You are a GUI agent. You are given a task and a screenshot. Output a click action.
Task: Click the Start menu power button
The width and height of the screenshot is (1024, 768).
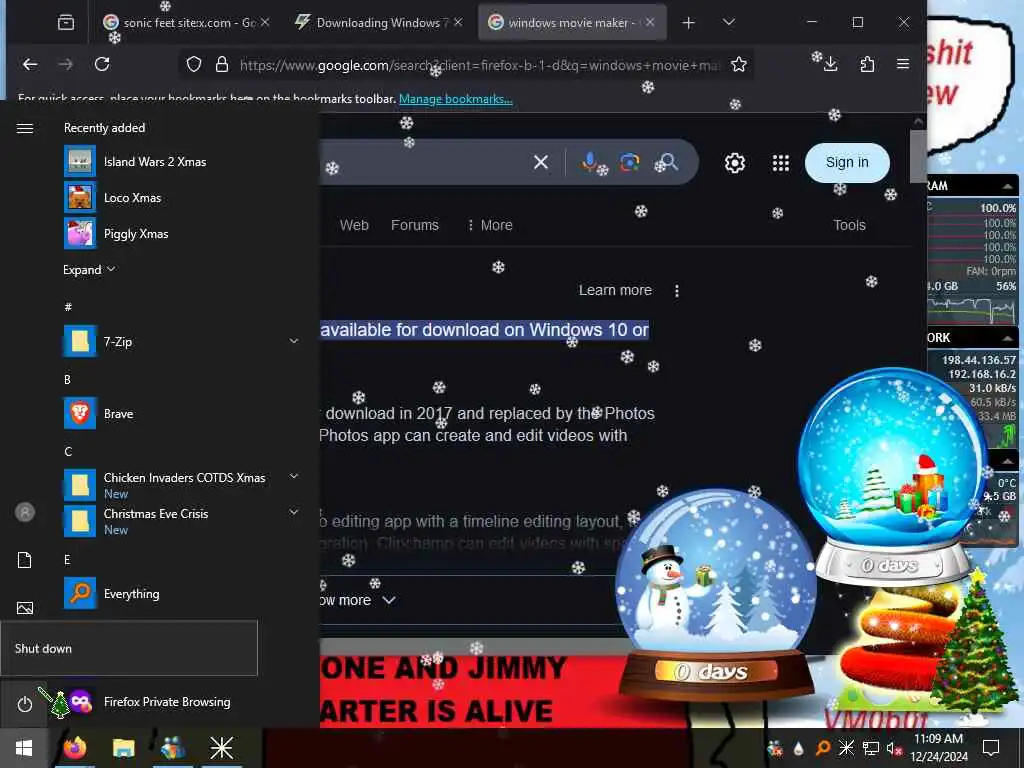tap(24, 704)
